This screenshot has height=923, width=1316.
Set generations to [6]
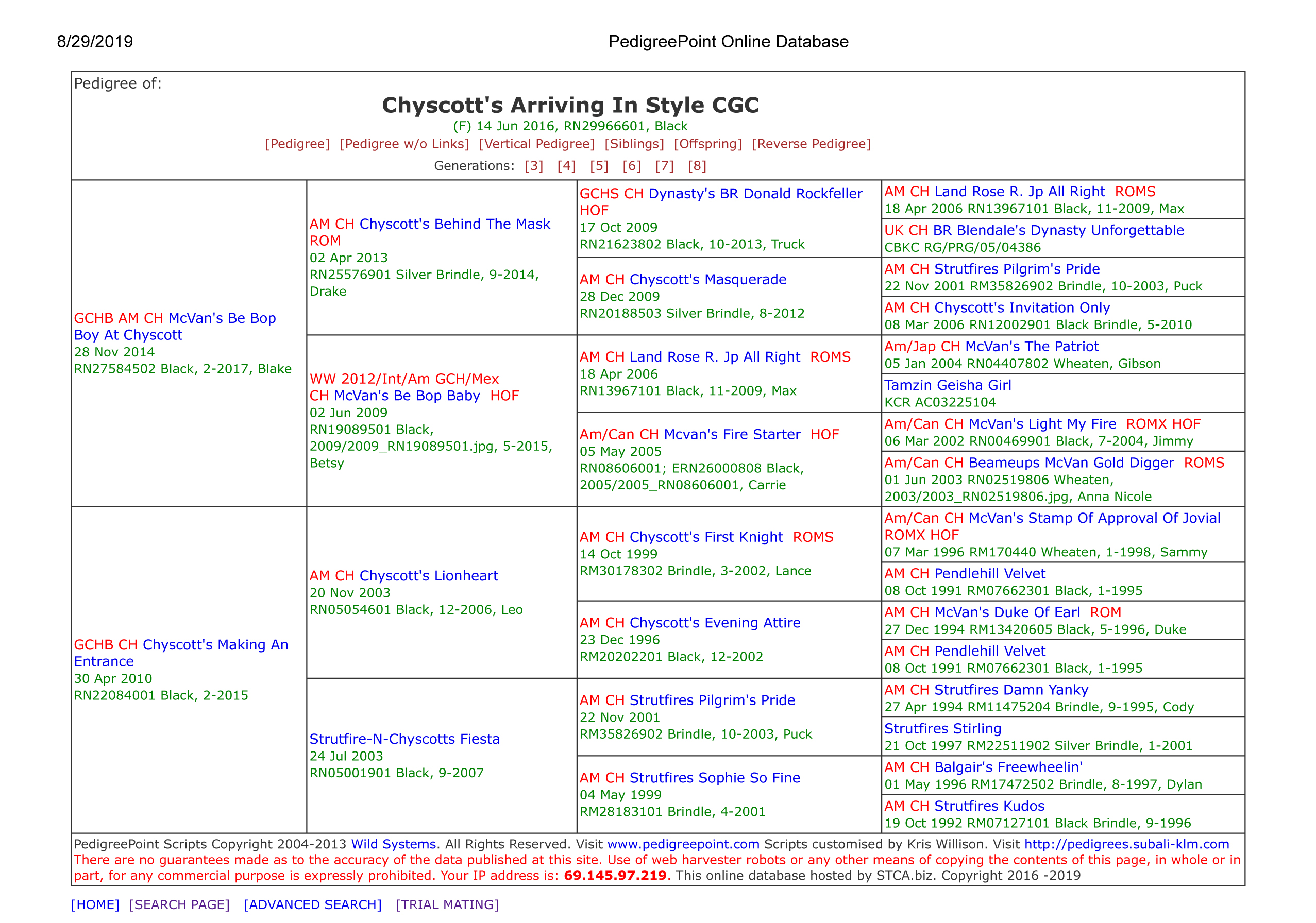pos(632,165)
